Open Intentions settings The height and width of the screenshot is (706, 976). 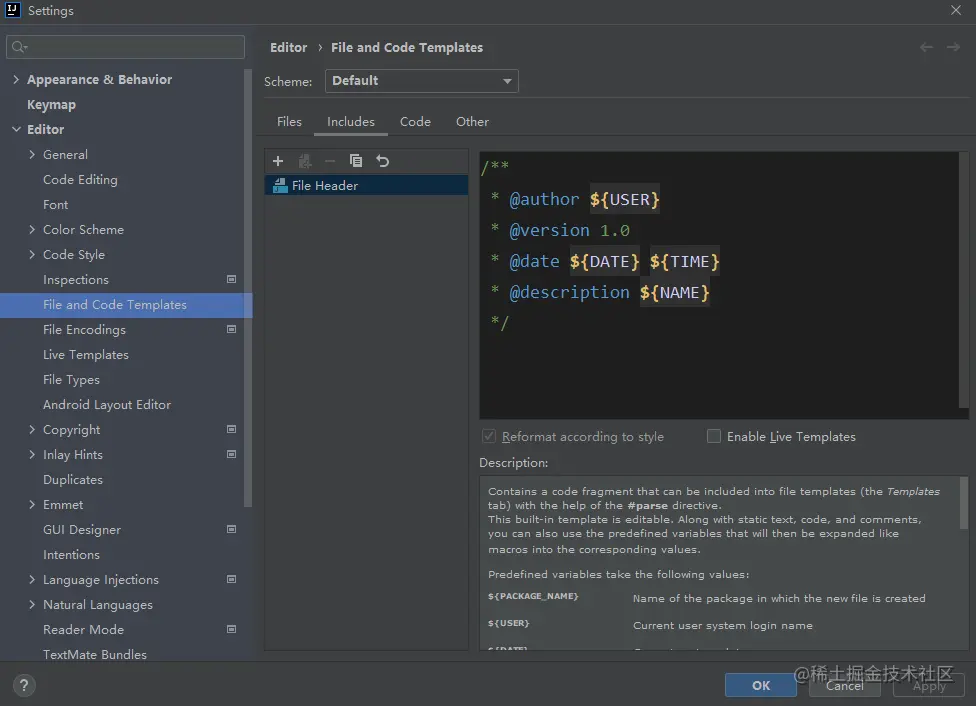coord(71,555)
